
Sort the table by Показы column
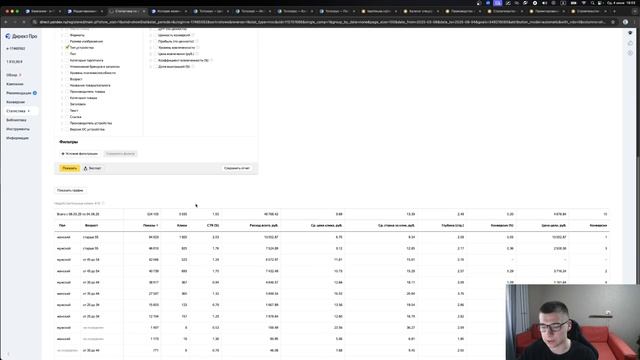coord(151,225)
